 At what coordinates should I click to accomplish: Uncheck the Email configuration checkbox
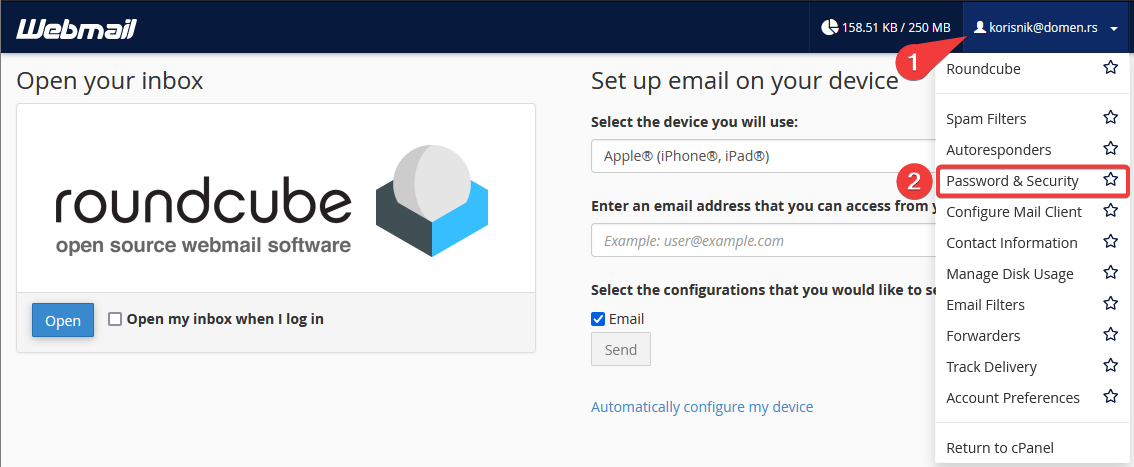tap(598, 319)
